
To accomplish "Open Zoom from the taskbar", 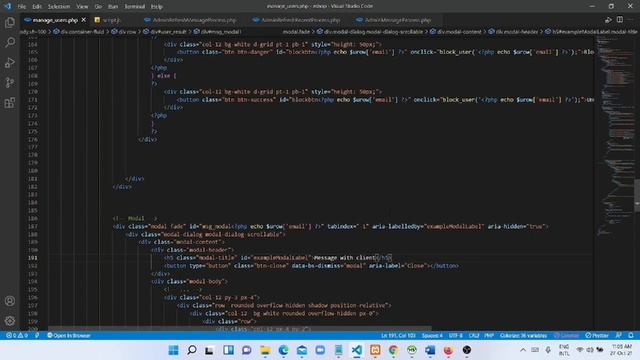I will pos(320,350).
